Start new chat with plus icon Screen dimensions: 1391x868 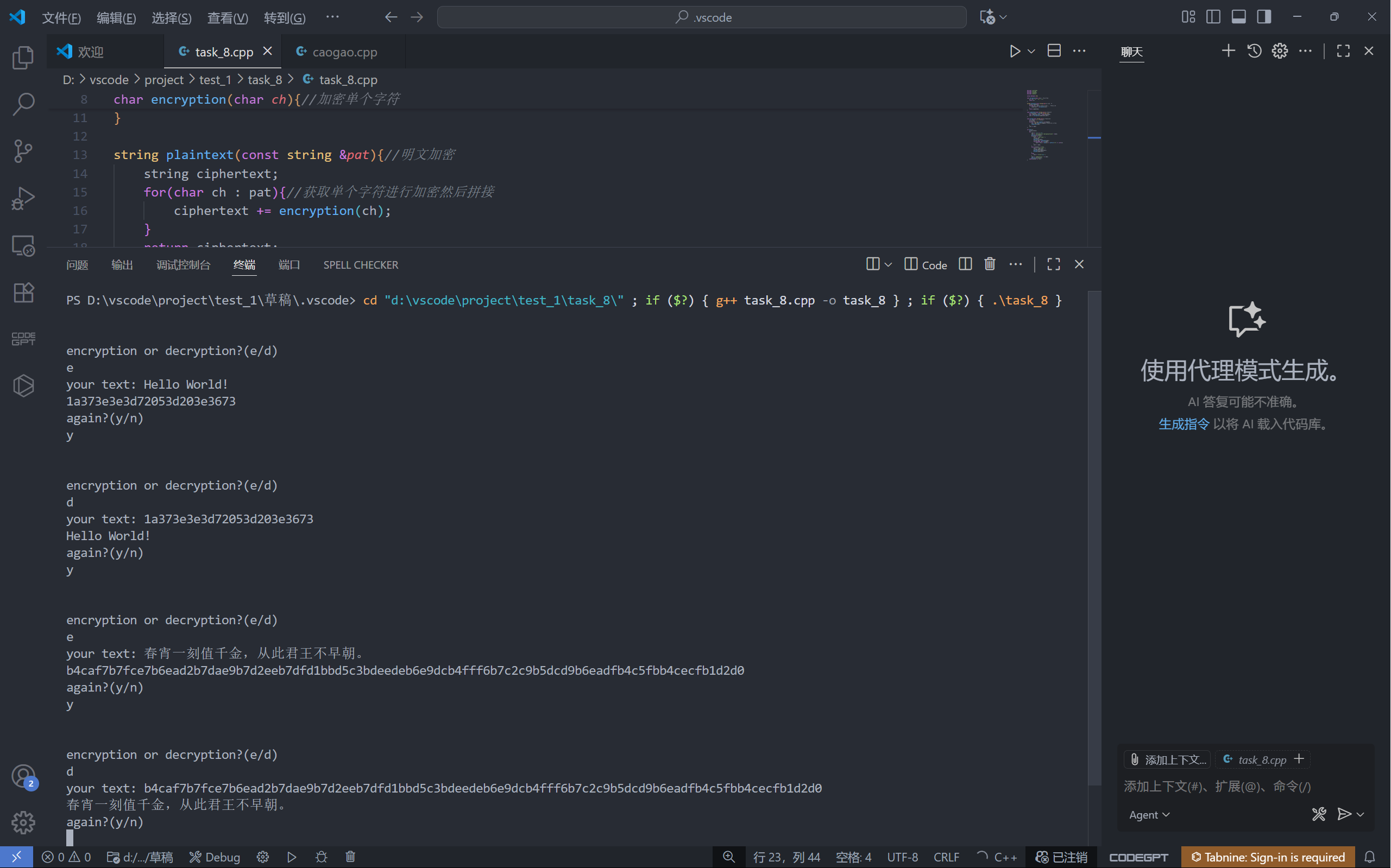1228,51
